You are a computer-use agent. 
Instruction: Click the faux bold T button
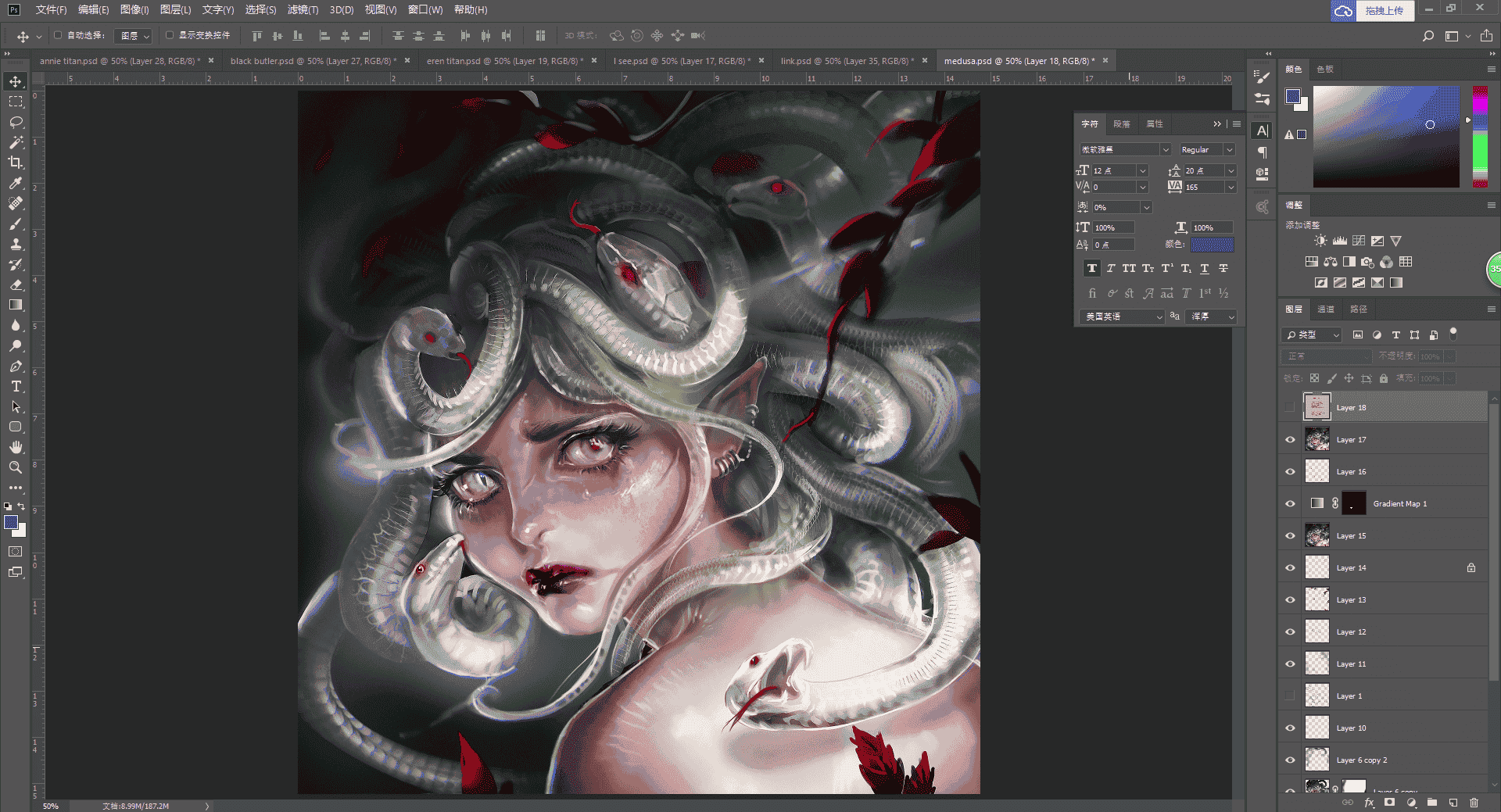[x=1092, y=269]
